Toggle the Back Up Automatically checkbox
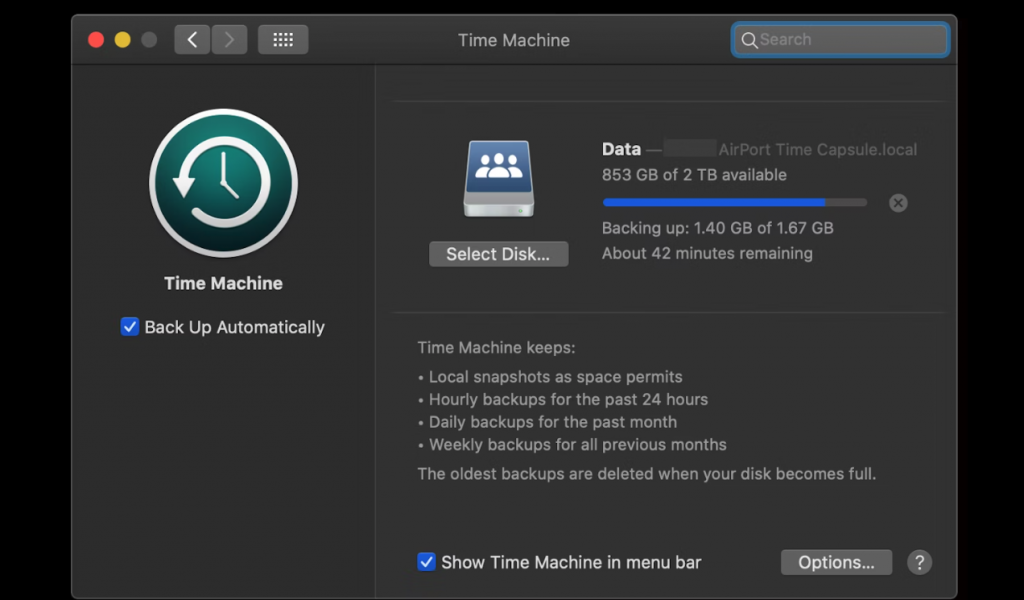 129,326
